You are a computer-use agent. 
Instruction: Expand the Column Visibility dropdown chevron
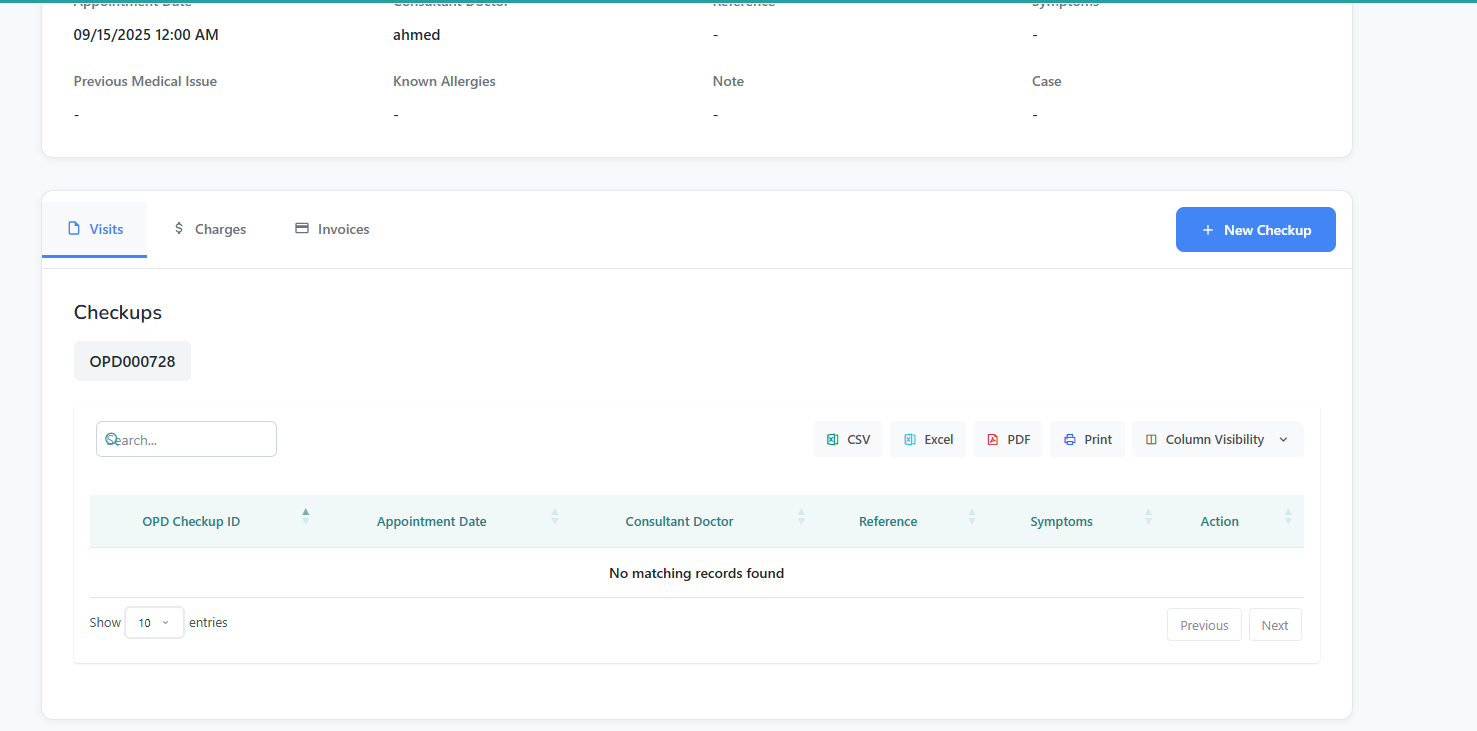click(x=1283, y=440)
